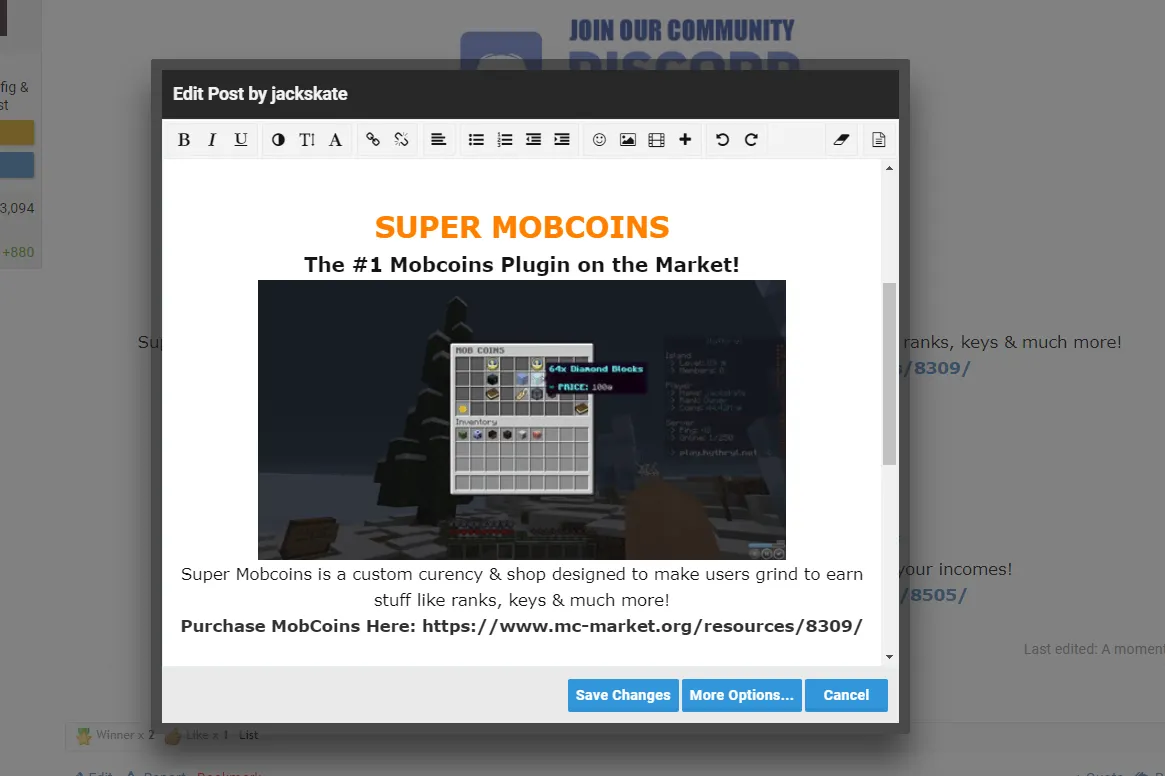Indent the selected text

pyautogui.click(x=562, y=140)
